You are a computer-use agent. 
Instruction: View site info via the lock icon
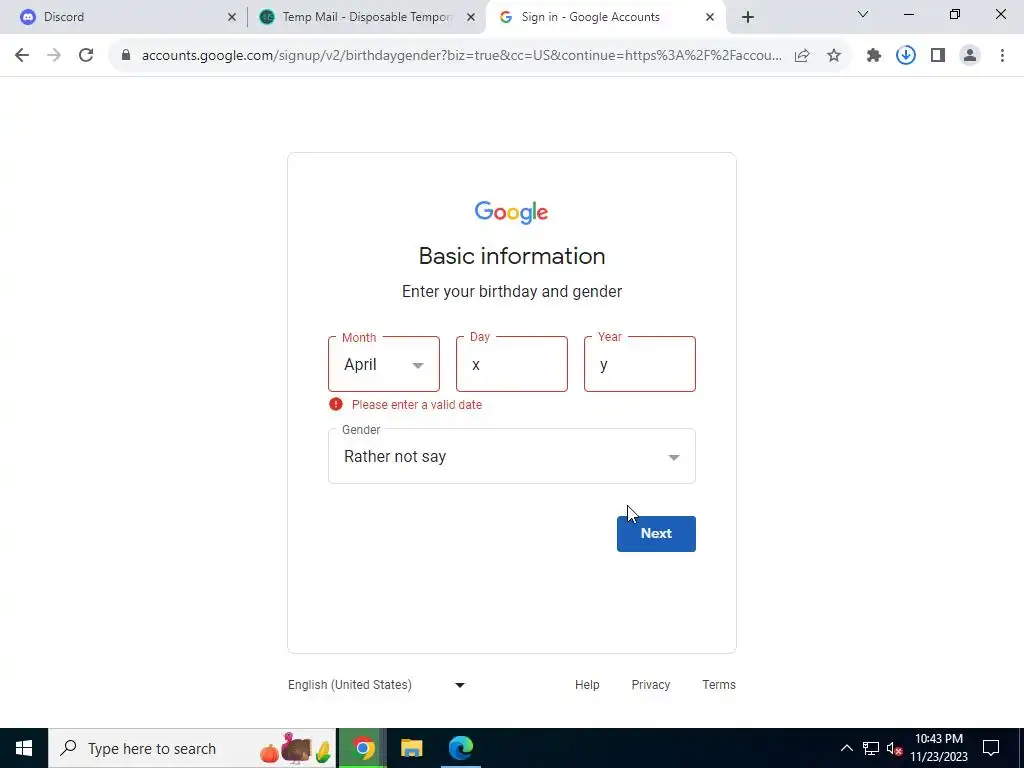pyautogui.click(x=126, y=56)
